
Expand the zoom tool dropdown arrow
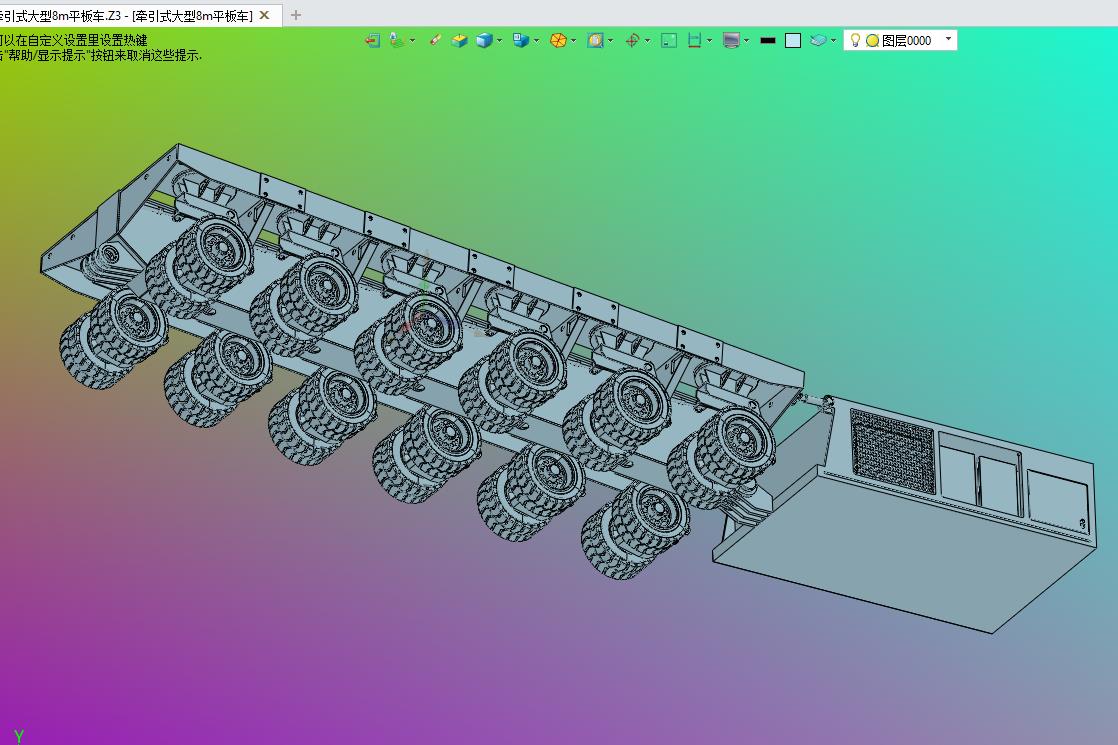click(x=610, y=41)
